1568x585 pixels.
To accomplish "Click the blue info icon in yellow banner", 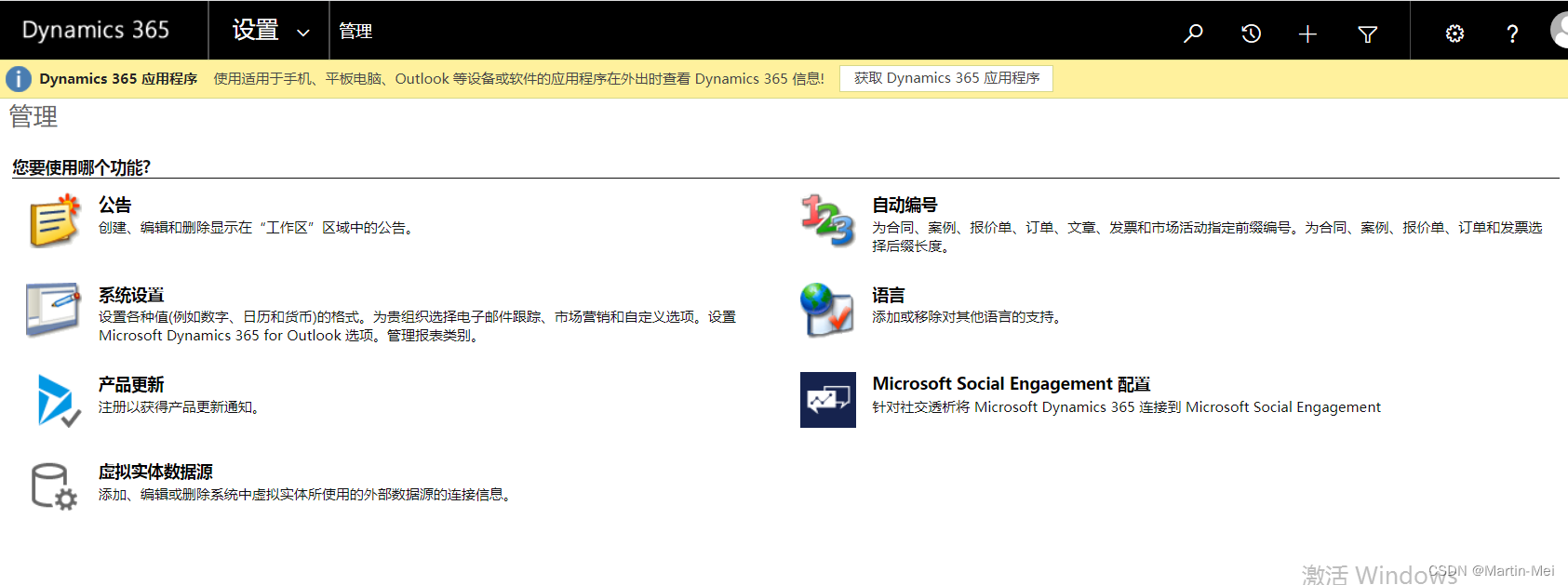I will click(19, 79).
